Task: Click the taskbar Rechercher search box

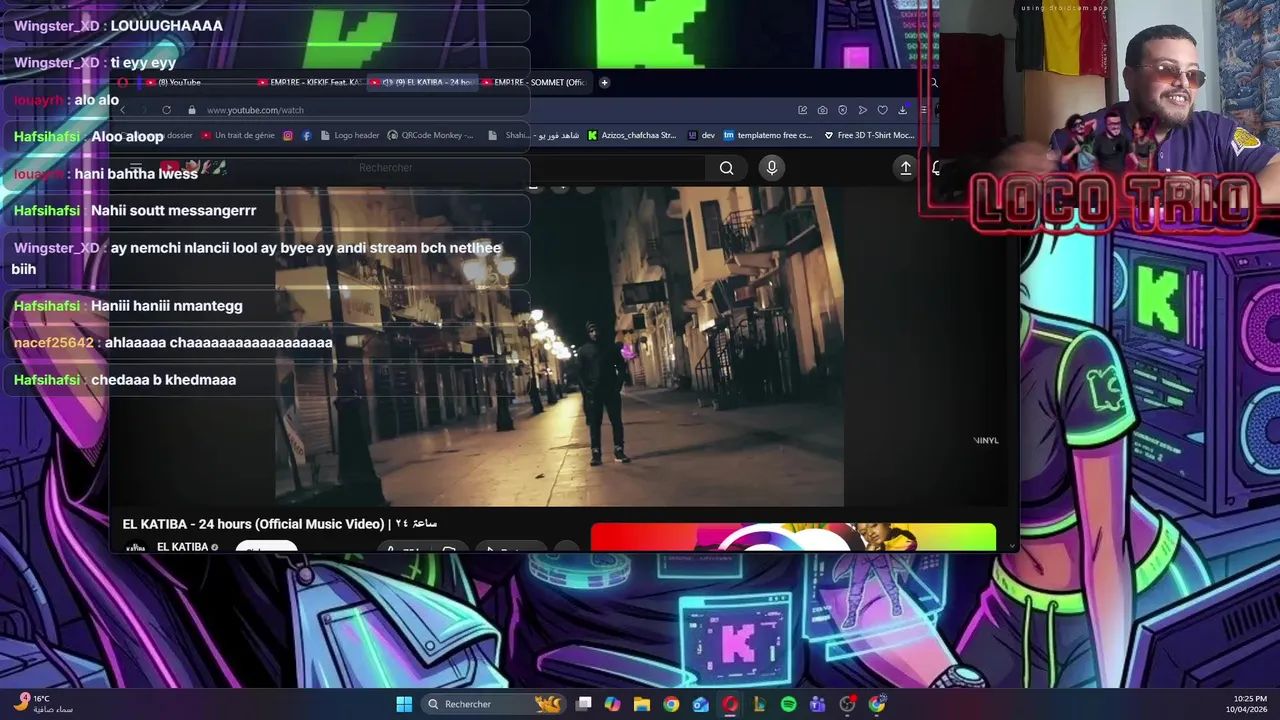Action: [496, 704]
